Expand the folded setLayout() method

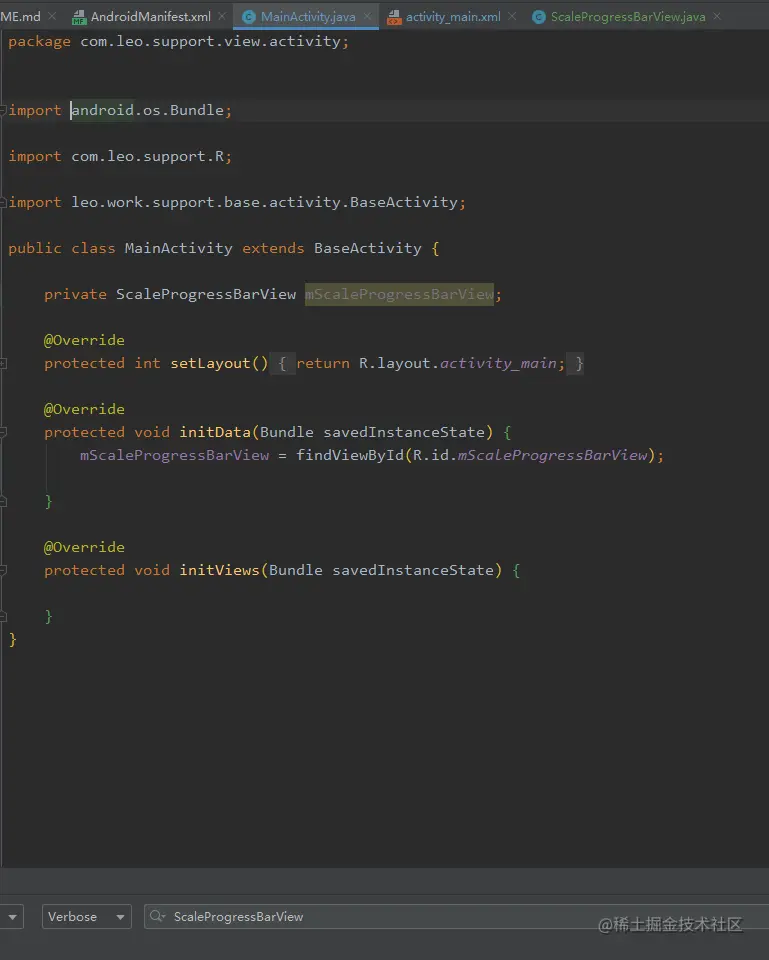(3, 364)
